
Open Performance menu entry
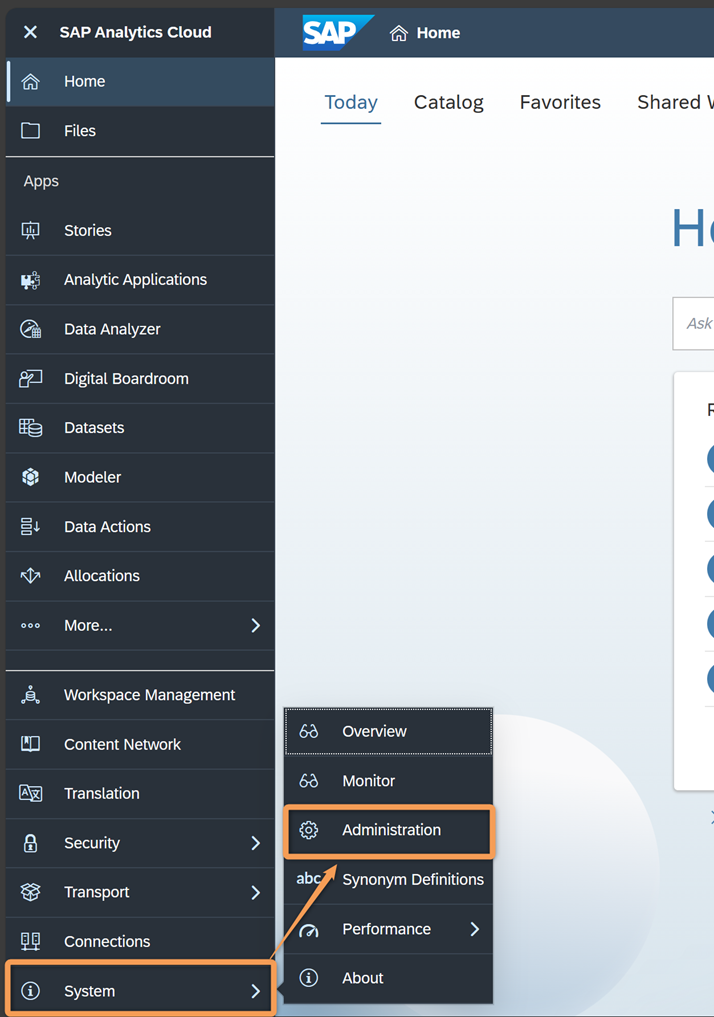[x=388, y=929]
